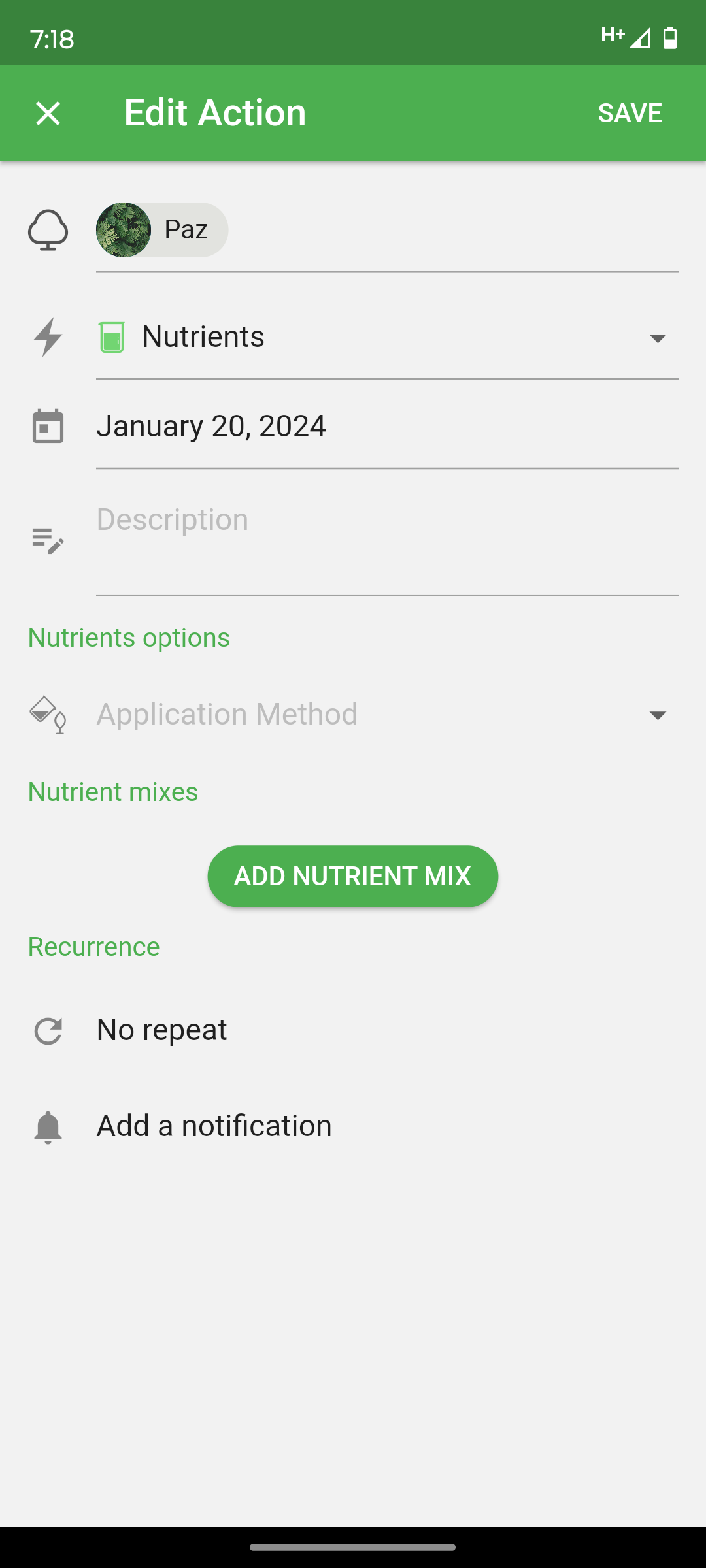Tap the green nutrients beaker icon
706x1568 pixels.
[x=112, y=337]
